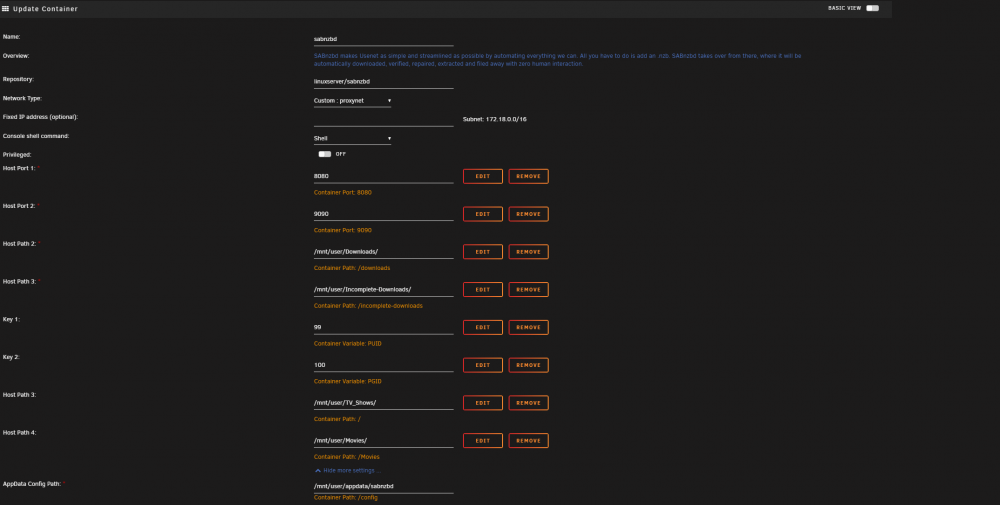Image resolution: width=1000 pixels, height=505 pixels.
Task: Open the Network Type dropdown
Action: (352, 101)
